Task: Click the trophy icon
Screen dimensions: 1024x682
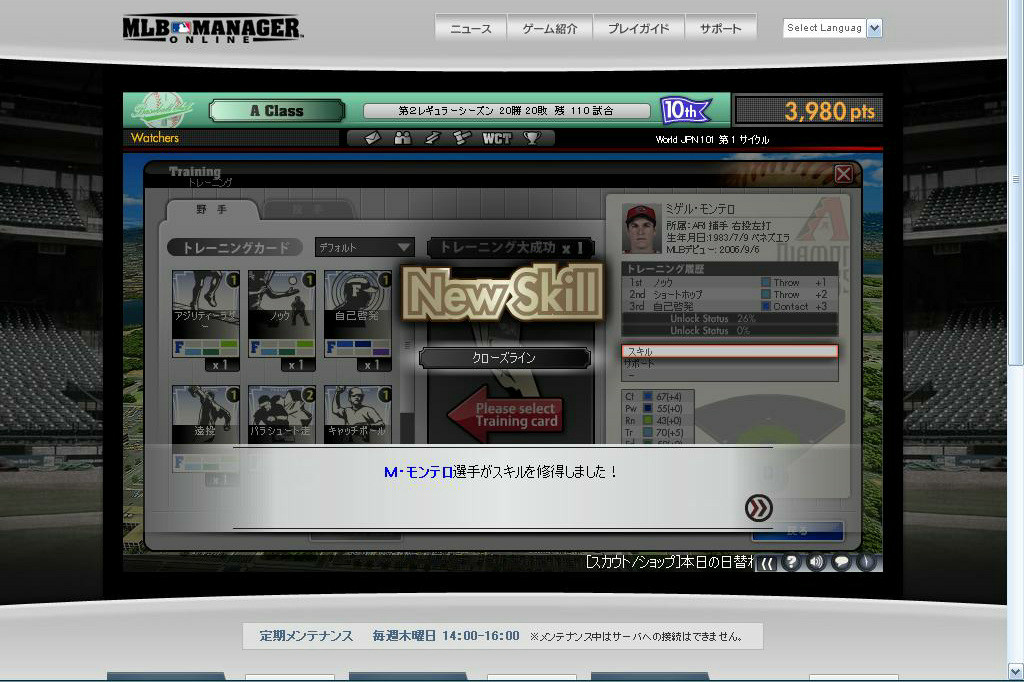Action: (532, 138)
